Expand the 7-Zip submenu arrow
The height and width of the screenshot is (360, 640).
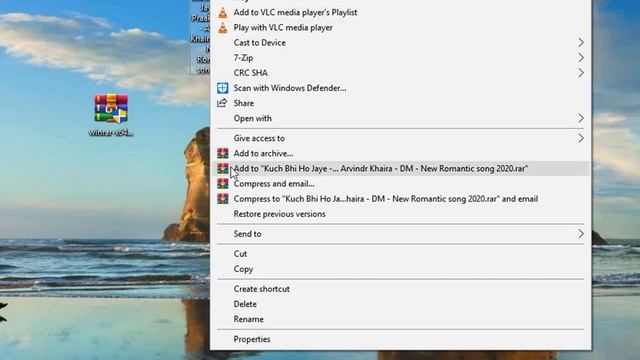pyautogui.click(x=581, y=58)
